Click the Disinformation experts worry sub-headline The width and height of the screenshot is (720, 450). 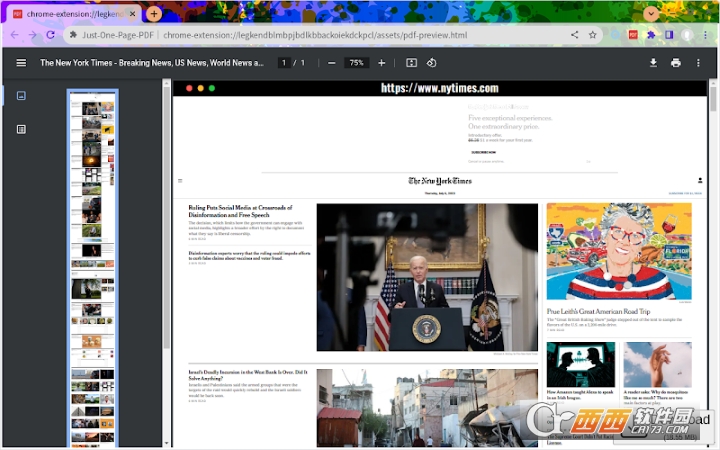click(249, 256)
